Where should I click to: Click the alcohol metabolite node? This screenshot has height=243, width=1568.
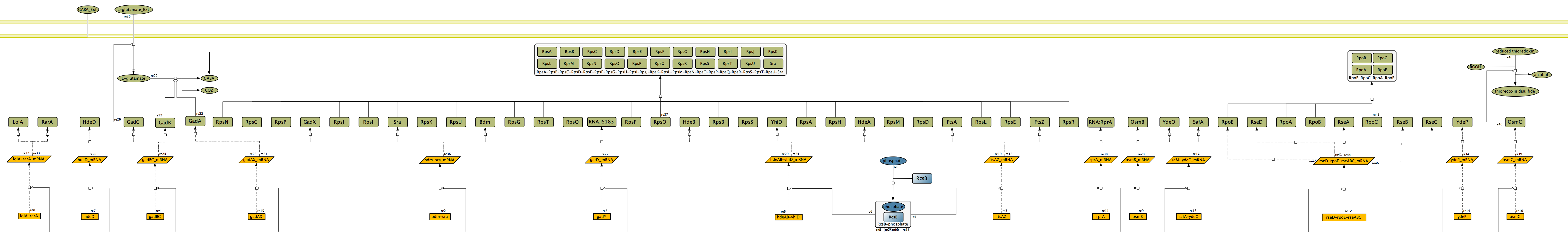pos(1541,75)
